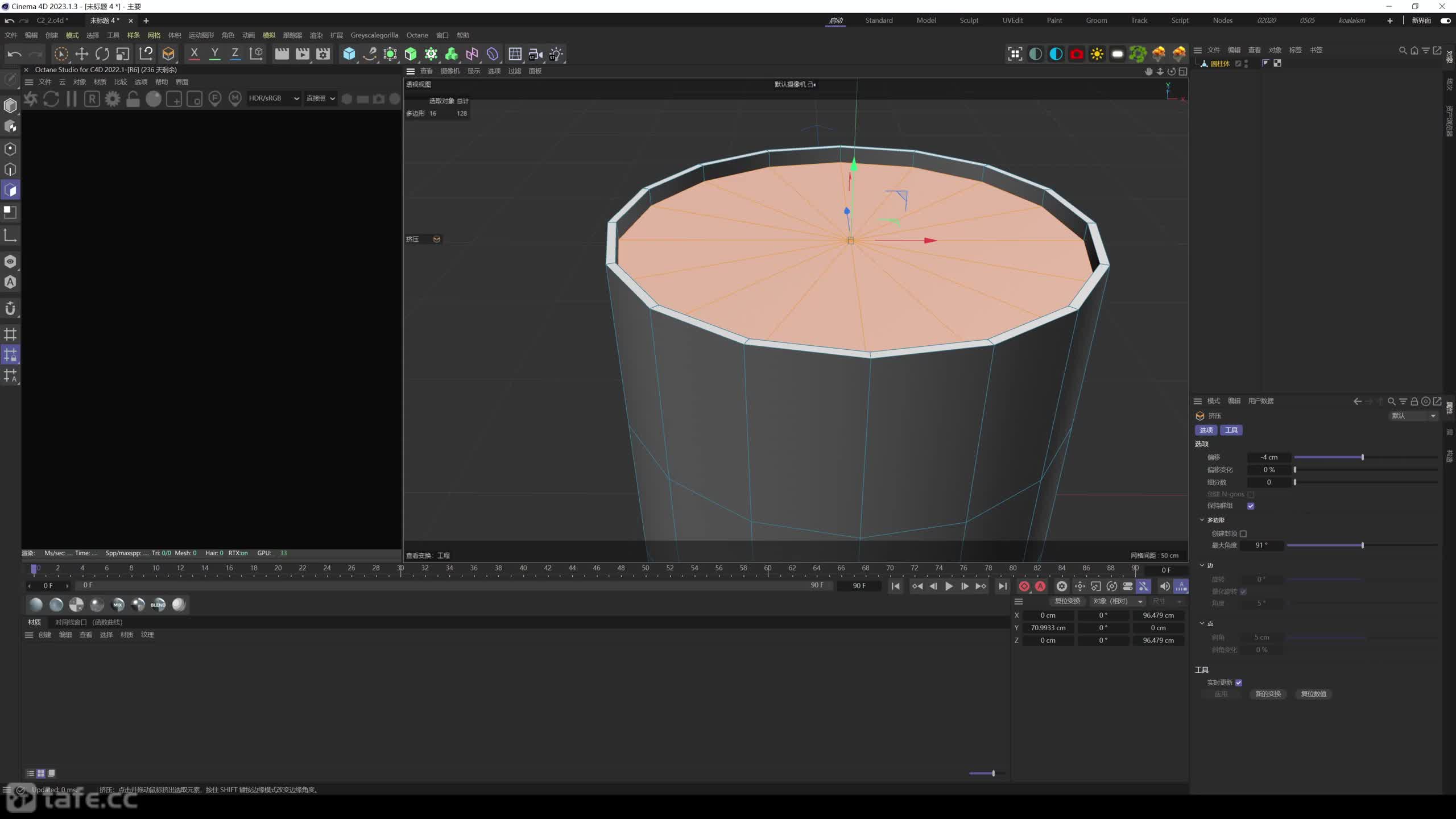The width and height of the screenshot is (1456, 819).
Task: Open HDR/sRGB dropdown in Octane viewer
Action: click(274, 98)
